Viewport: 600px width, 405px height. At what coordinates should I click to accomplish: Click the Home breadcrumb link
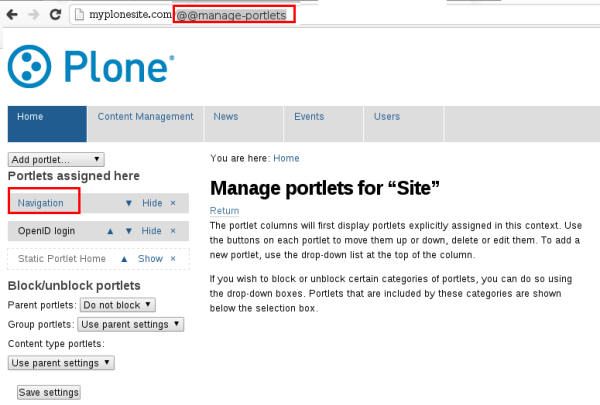[x=286, y=158]
